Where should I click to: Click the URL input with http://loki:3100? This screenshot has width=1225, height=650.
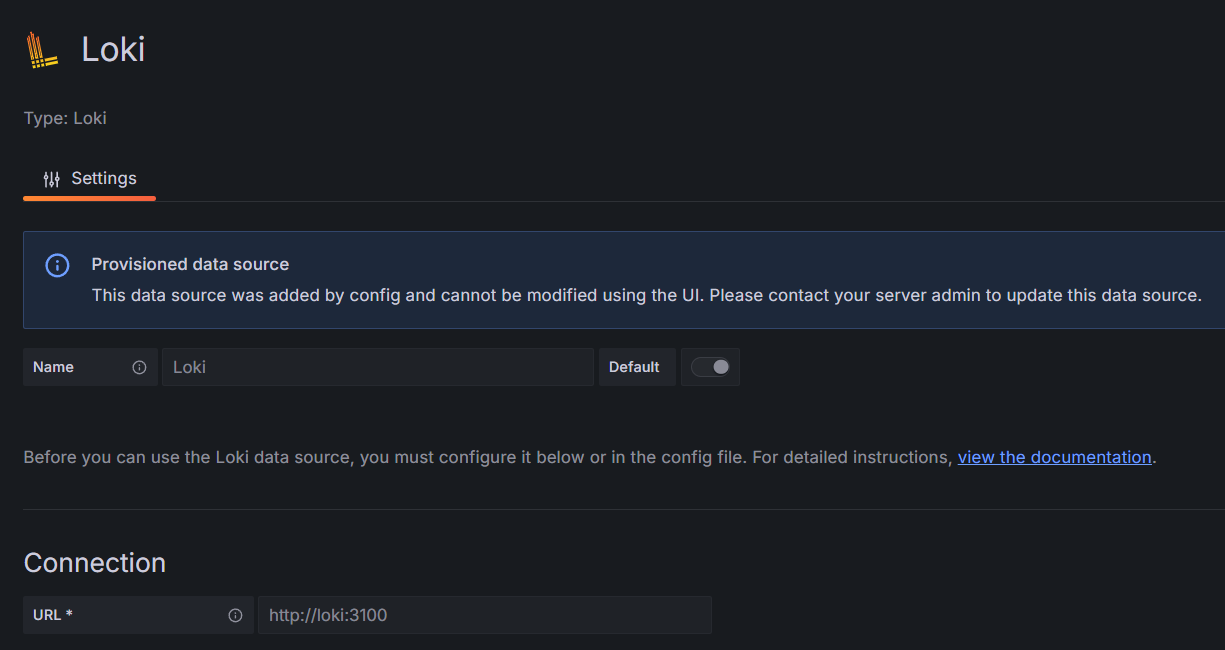(x=485, y=615)
